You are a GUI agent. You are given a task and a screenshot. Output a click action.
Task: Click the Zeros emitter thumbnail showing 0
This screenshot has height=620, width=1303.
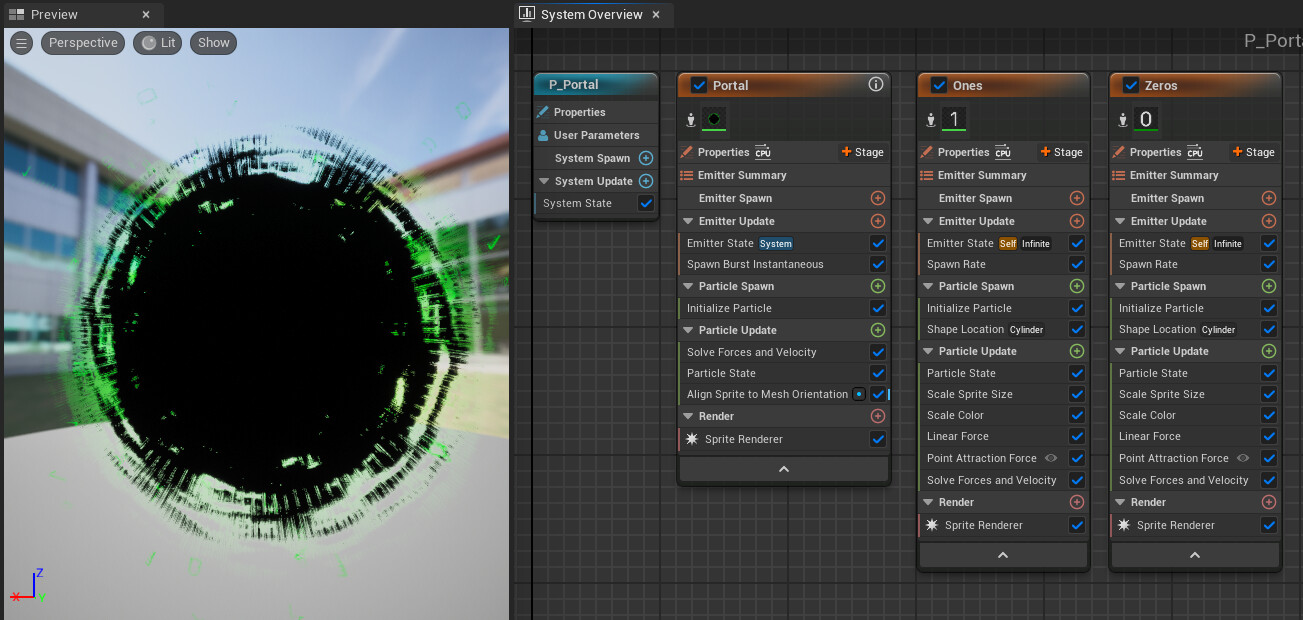click(1146, 120)
